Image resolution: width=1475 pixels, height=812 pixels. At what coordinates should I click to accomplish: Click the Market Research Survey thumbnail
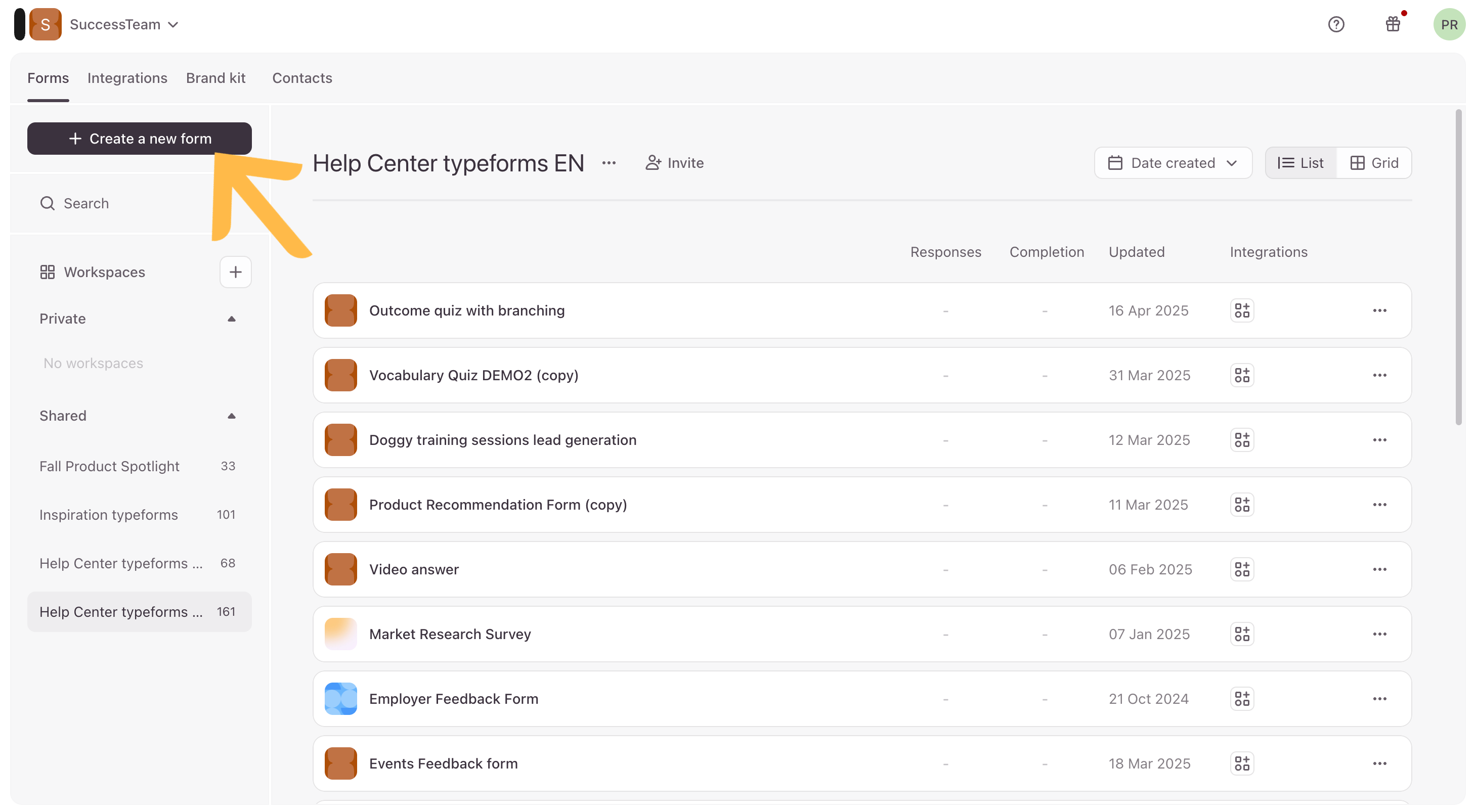(341, 634)
